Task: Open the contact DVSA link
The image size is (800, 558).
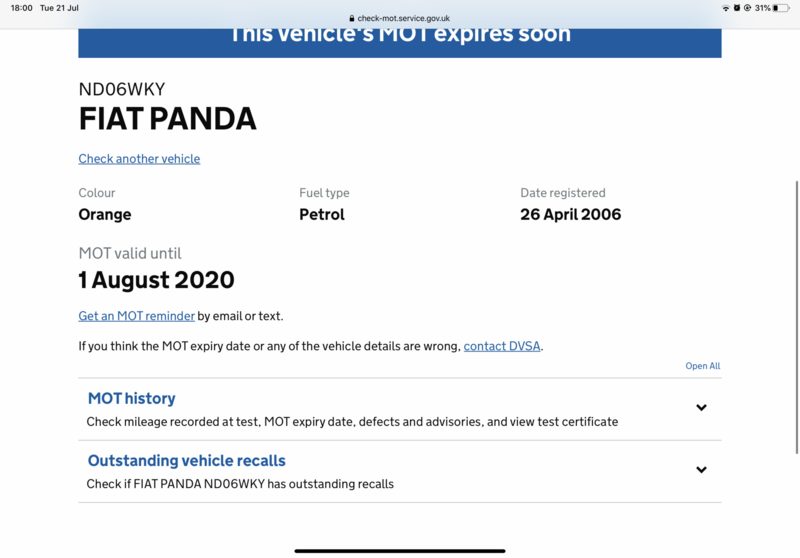Action: [x=502, y=346]
